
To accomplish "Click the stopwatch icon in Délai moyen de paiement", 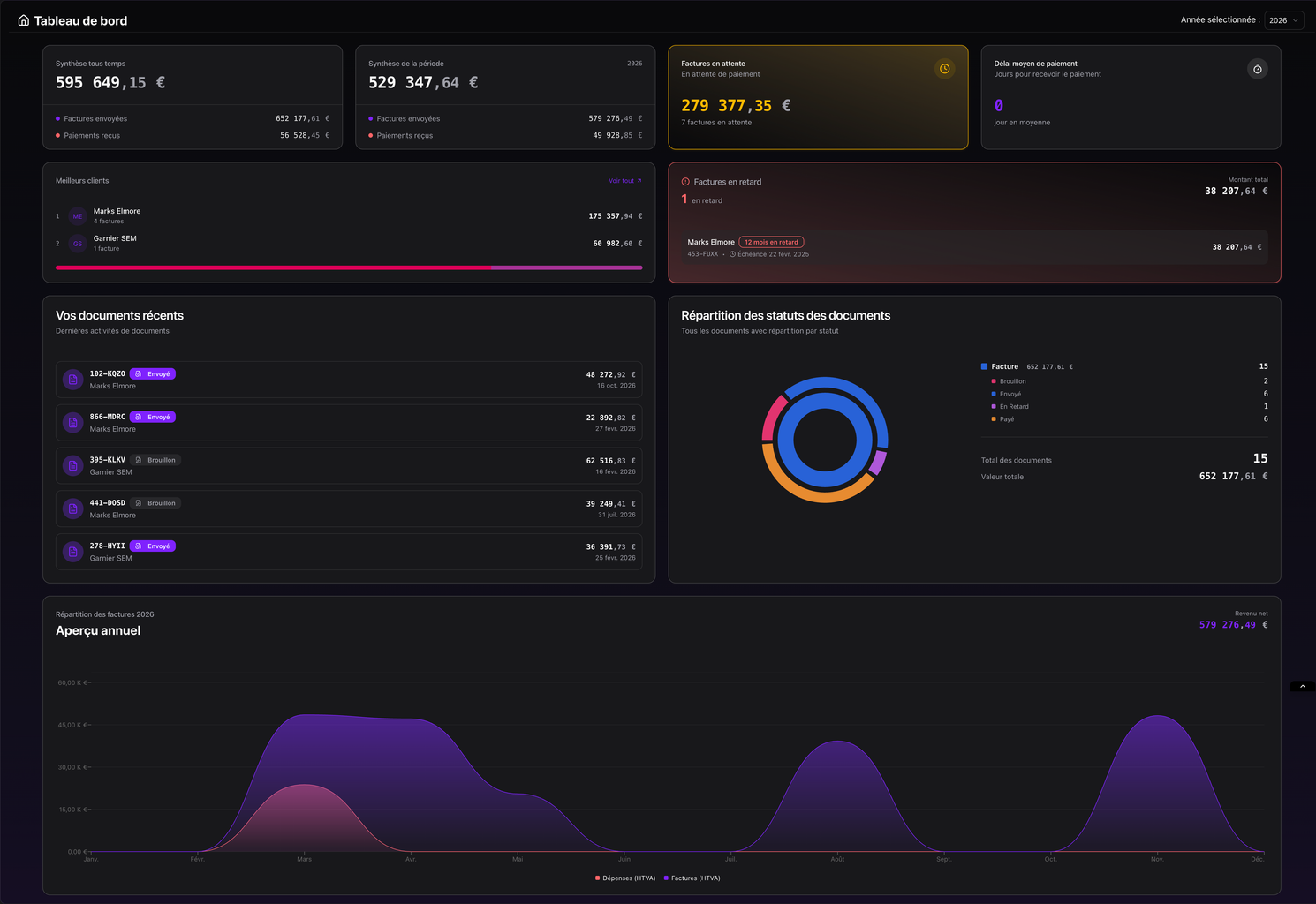I will pos(1257,69).
